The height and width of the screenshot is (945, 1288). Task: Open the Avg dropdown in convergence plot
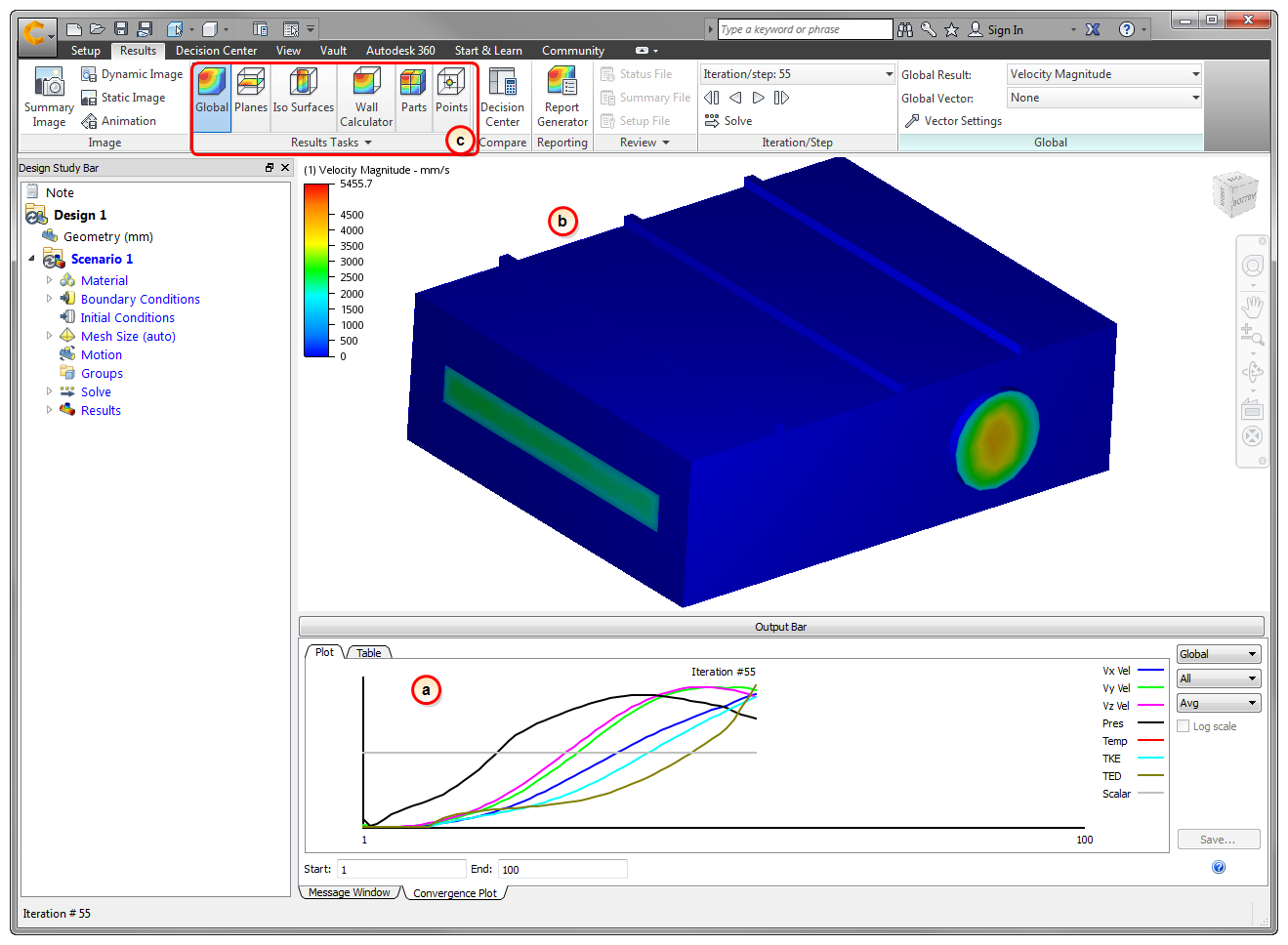click(x=1219, y=703)
